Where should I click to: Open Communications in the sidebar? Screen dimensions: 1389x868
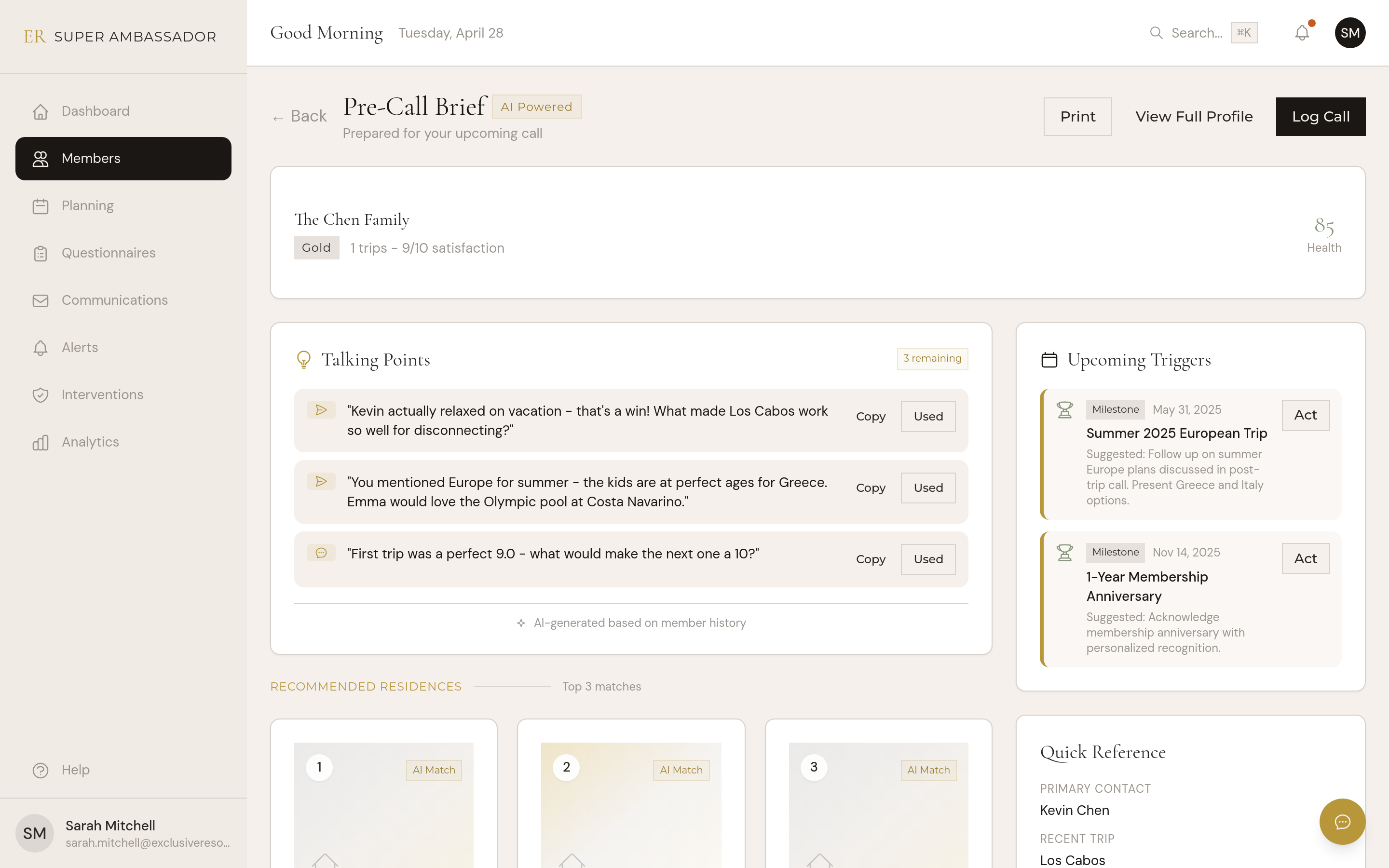pyautogui.click(x=123, y=300)
